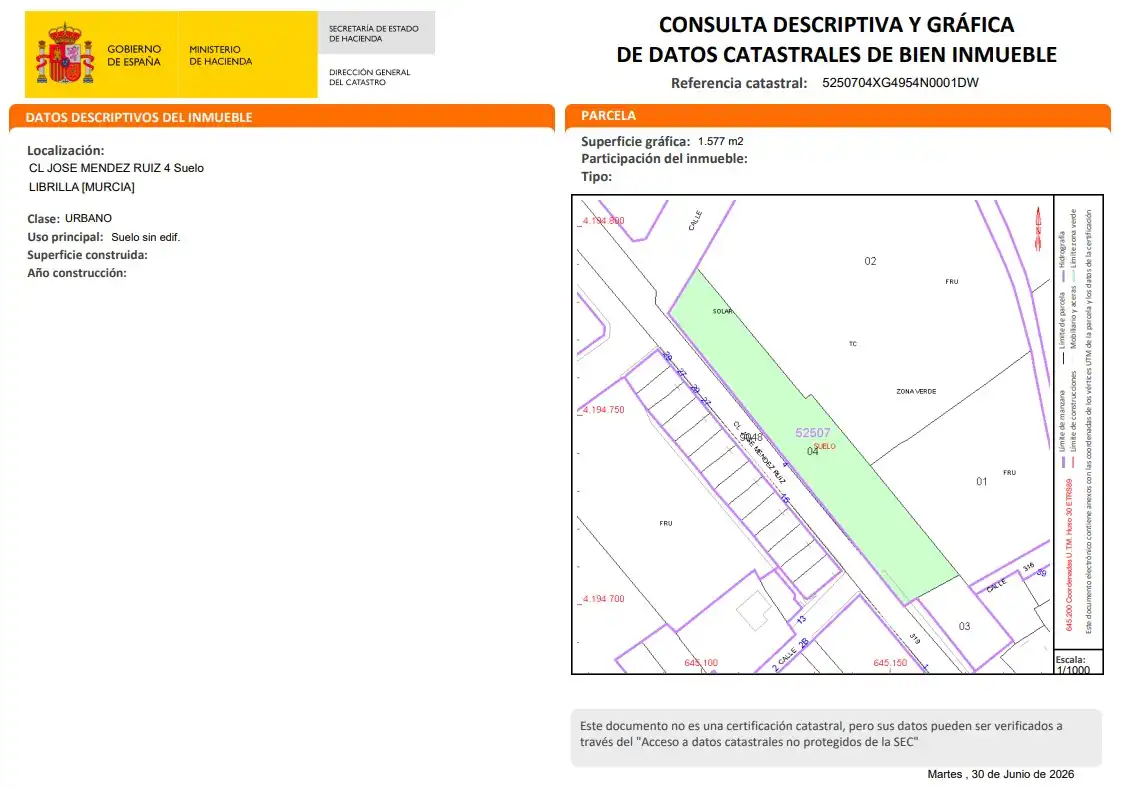This screenshot has height=789, width=1123.
Task: Click the map coordinate '4.194.750'
Action: coord(603,410)
